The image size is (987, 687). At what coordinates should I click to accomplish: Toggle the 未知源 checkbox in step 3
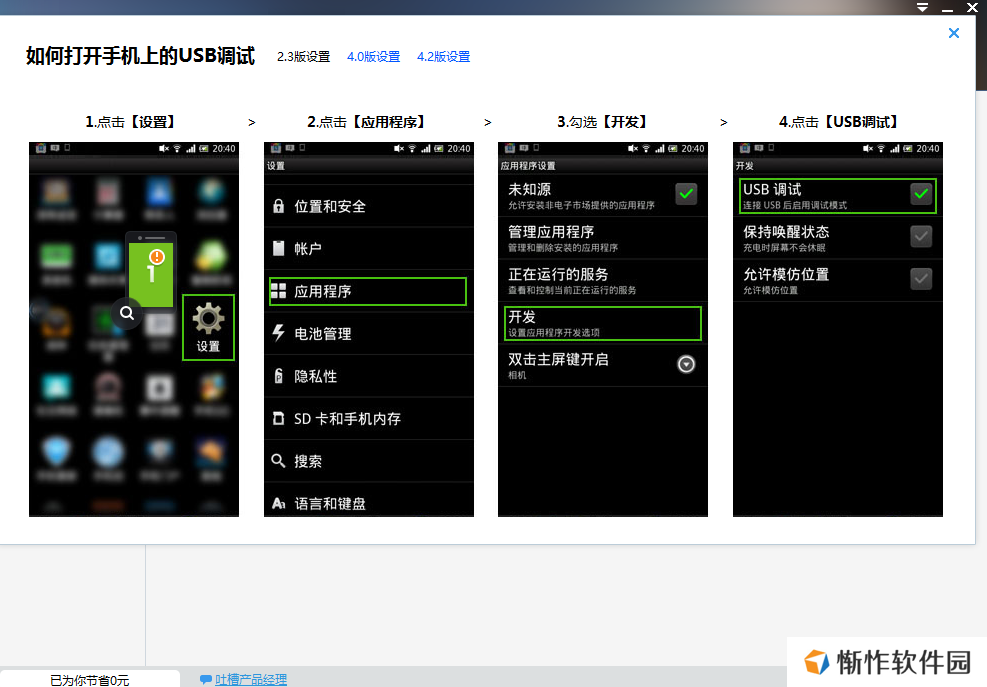(x=686, y=193)
